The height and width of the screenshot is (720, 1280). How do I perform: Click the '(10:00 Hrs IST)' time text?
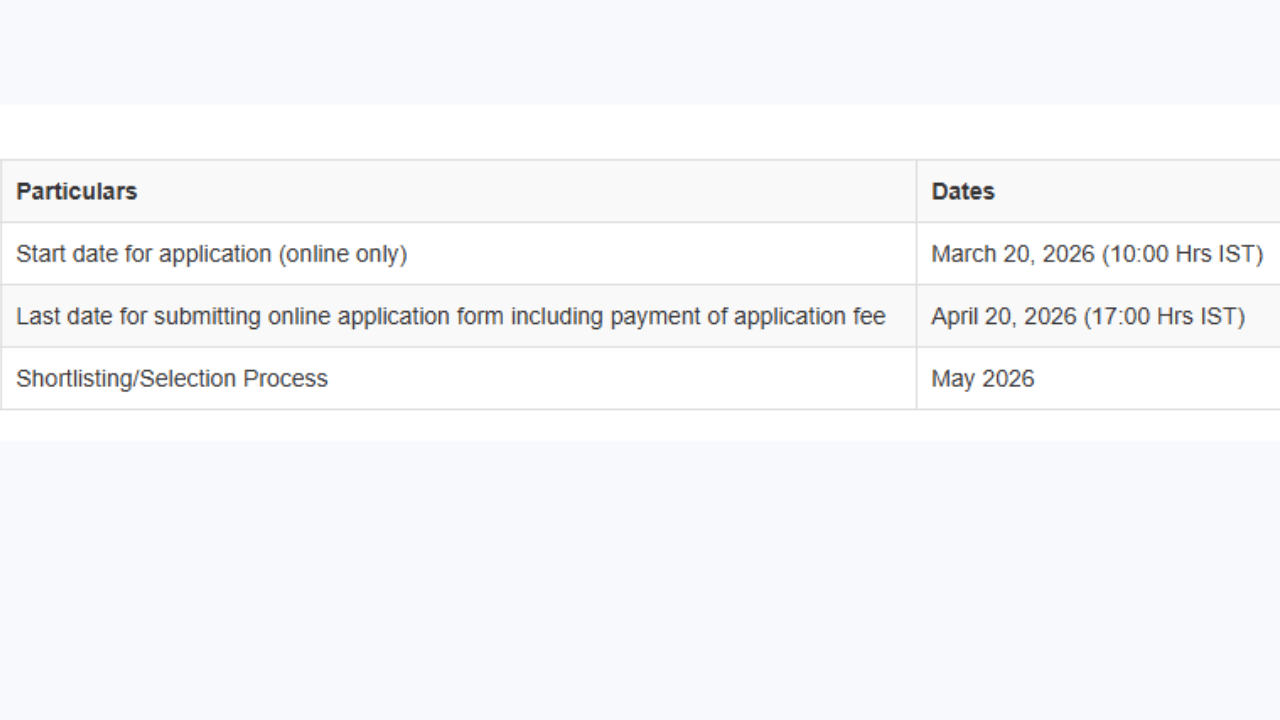coord(1182,254)
